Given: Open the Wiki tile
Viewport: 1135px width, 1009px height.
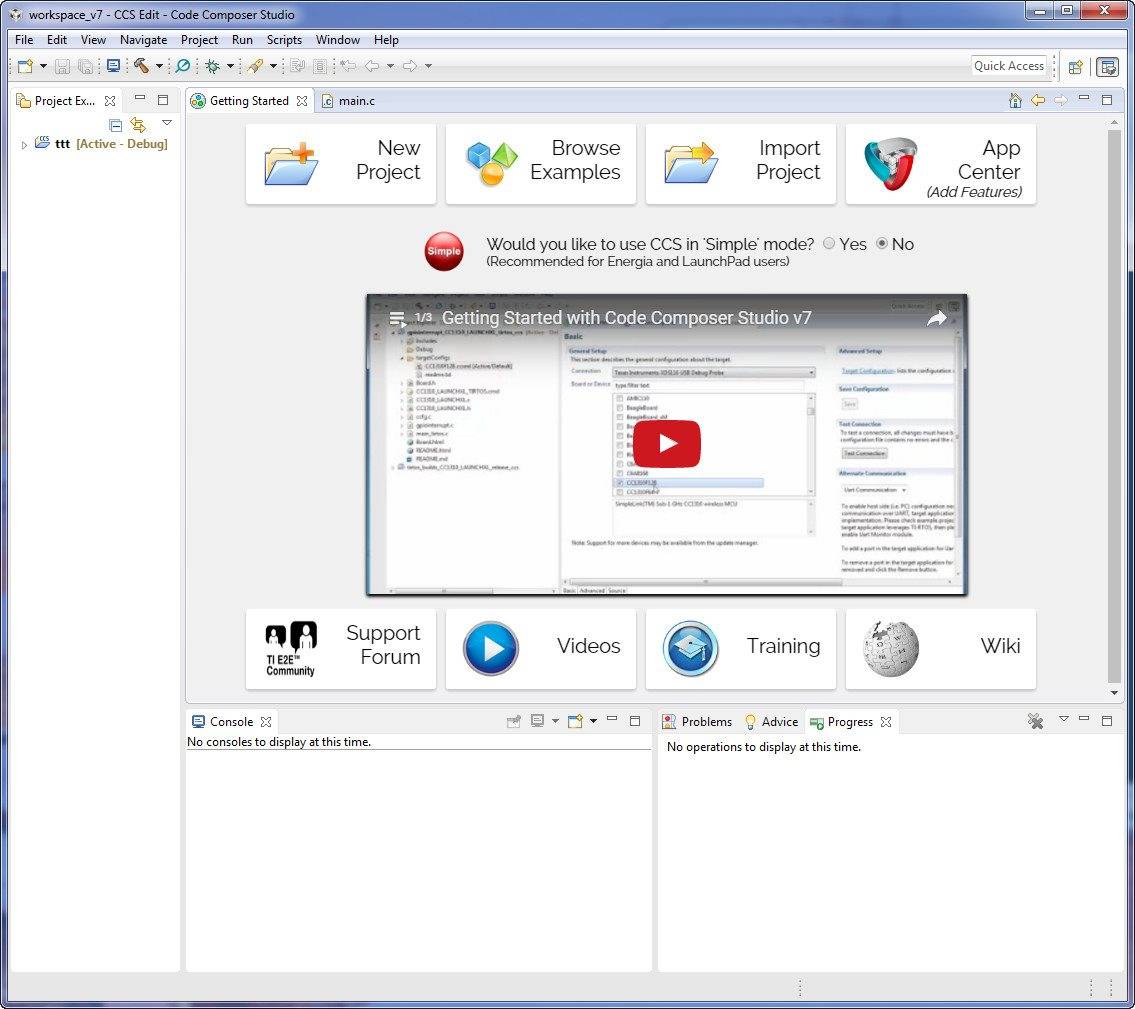Looking at the screenshot, I should 940,649.
